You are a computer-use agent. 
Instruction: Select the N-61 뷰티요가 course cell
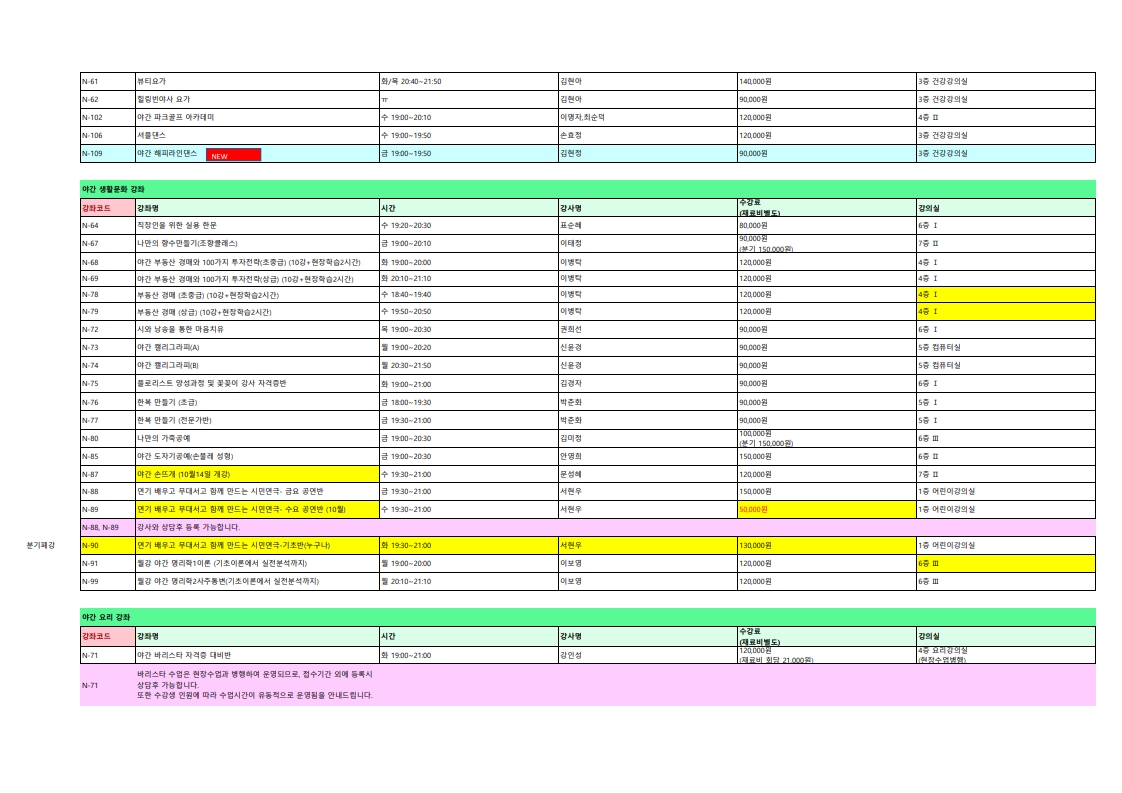pyautogui.click(x=258, y=82)
